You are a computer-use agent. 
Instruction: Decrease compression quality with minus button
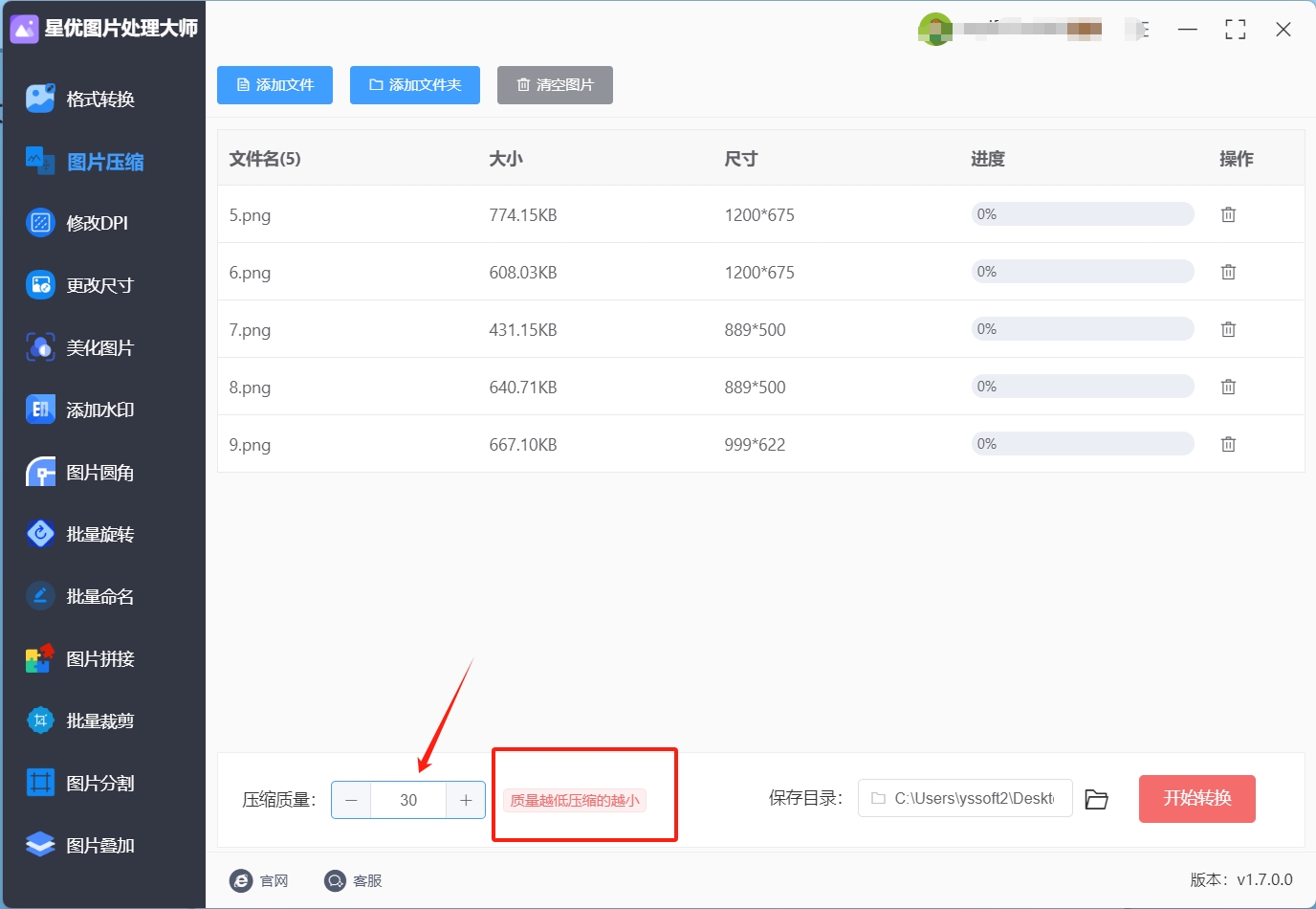click(x=351, y=800)
